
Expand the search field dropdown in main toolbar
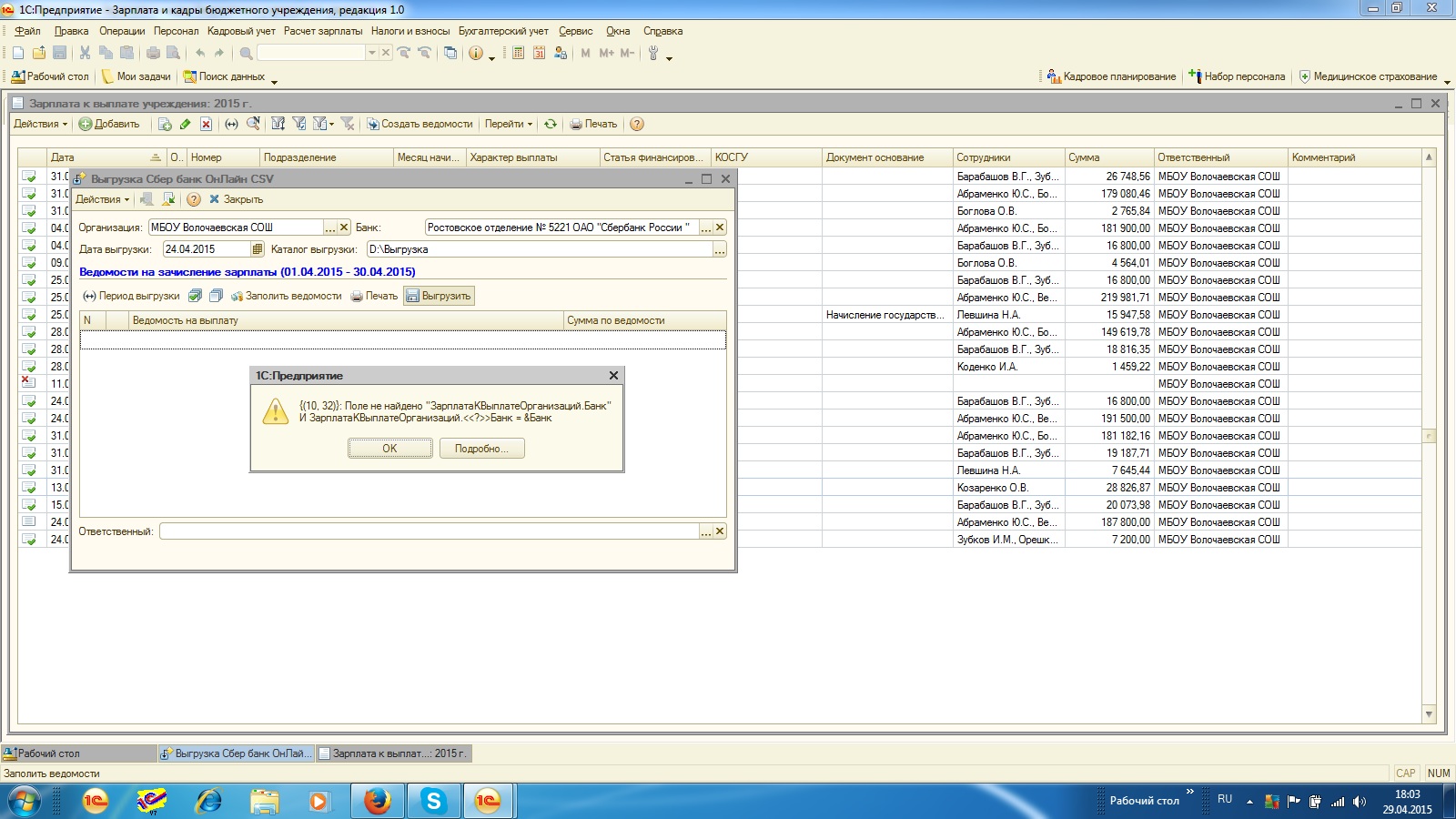point(371,53)
